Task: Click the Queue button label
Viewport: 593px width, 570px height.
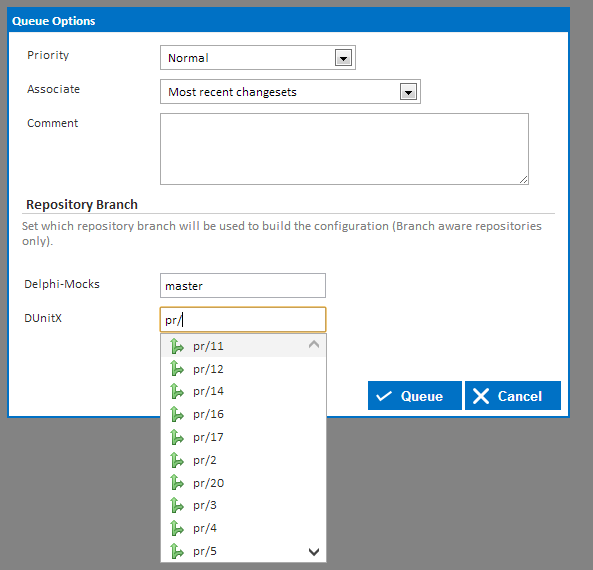Action: (422, 396)
